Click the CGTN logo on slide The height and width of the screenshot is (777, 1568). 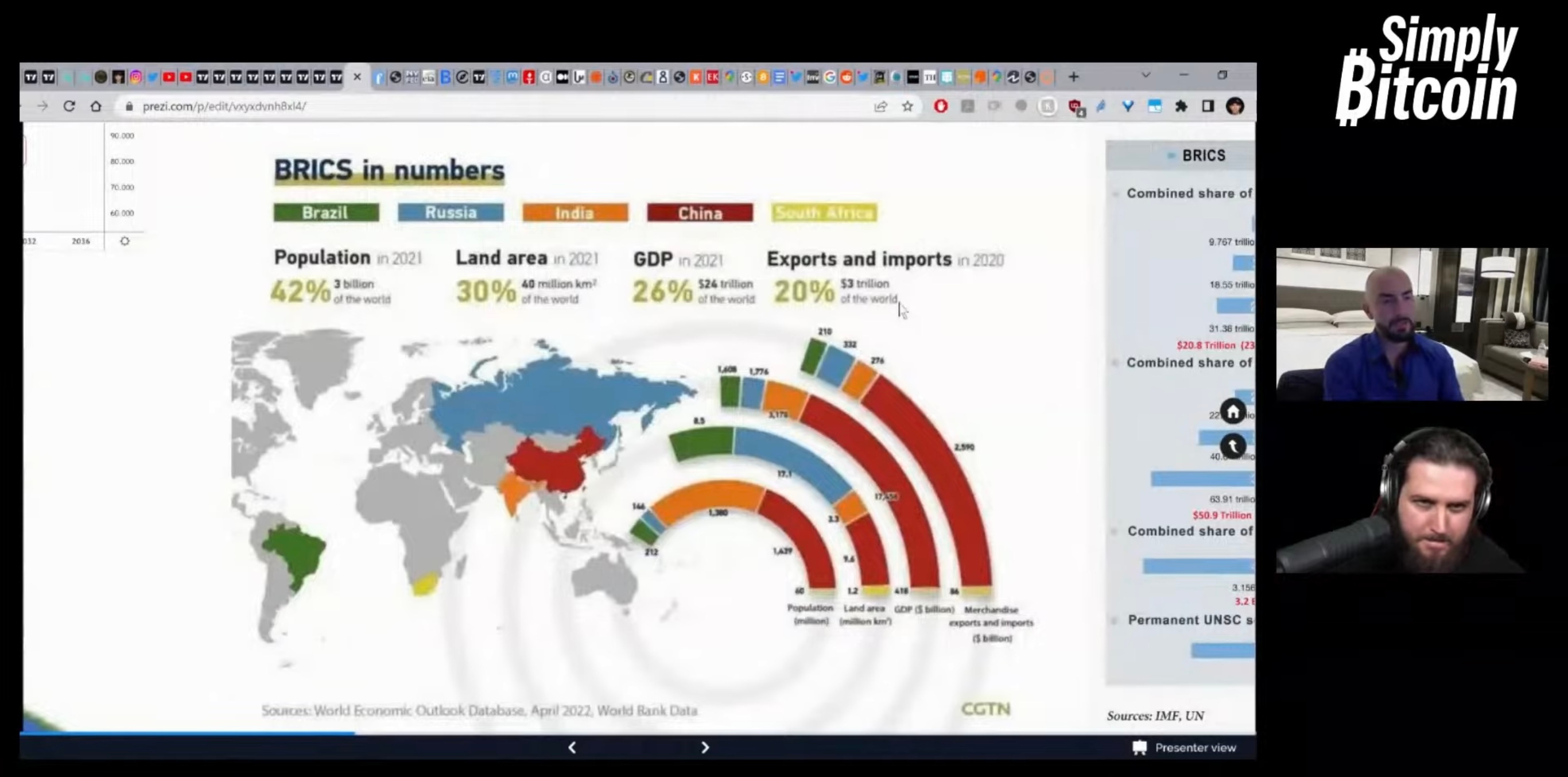click(985, 709)
